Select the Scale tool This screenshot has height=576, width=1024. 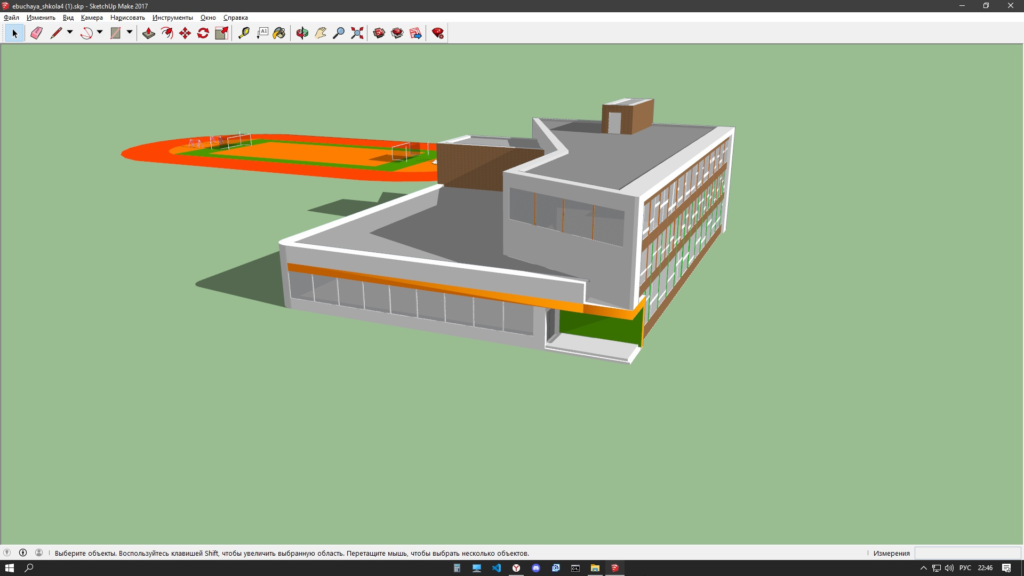[x=222, y=33]
